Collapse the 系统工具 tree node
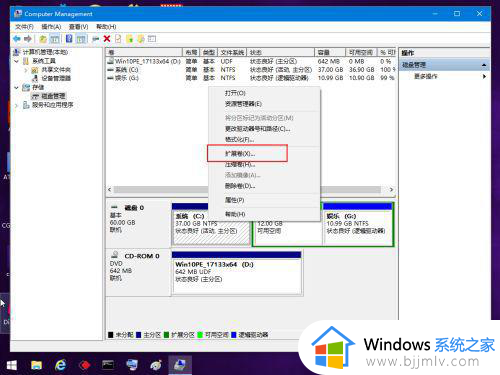 tap(17, 61)
